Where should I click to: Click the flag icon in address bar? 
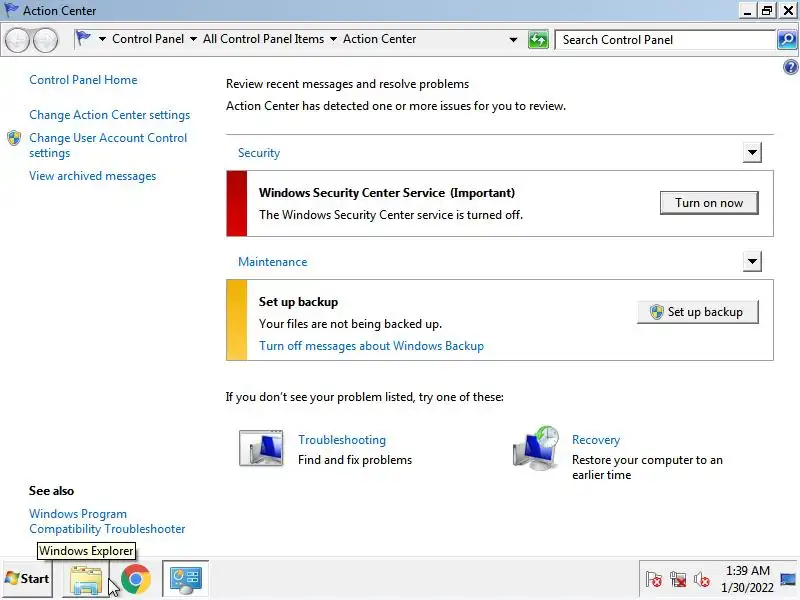tap(83, 39)
